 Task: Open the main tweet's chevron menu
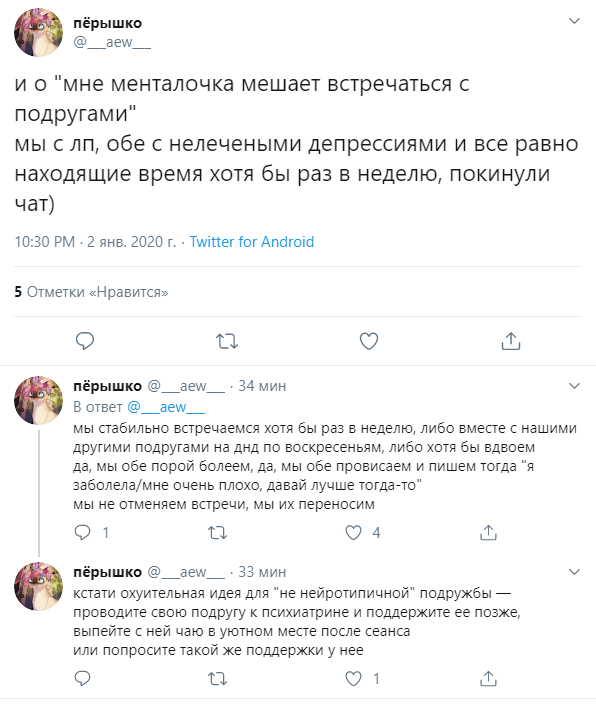pyautogui.click(x=574, y=21)
